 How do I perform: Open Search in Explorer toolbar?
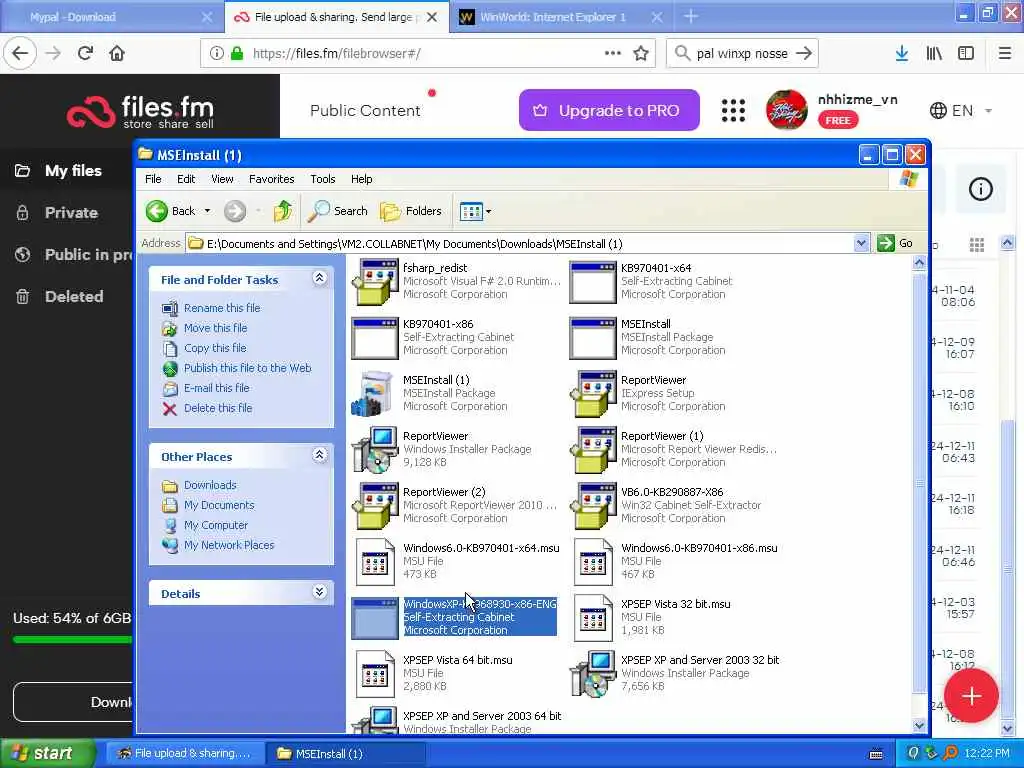[338, 211]
